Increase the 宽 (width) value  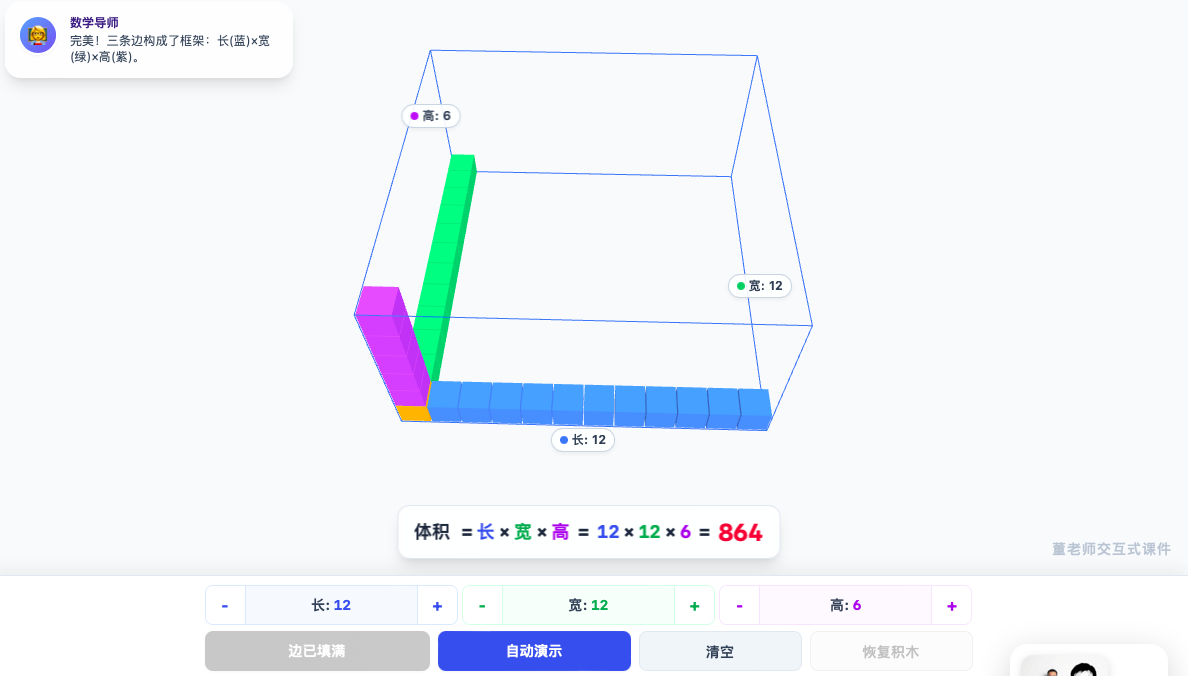coord(694,605)
